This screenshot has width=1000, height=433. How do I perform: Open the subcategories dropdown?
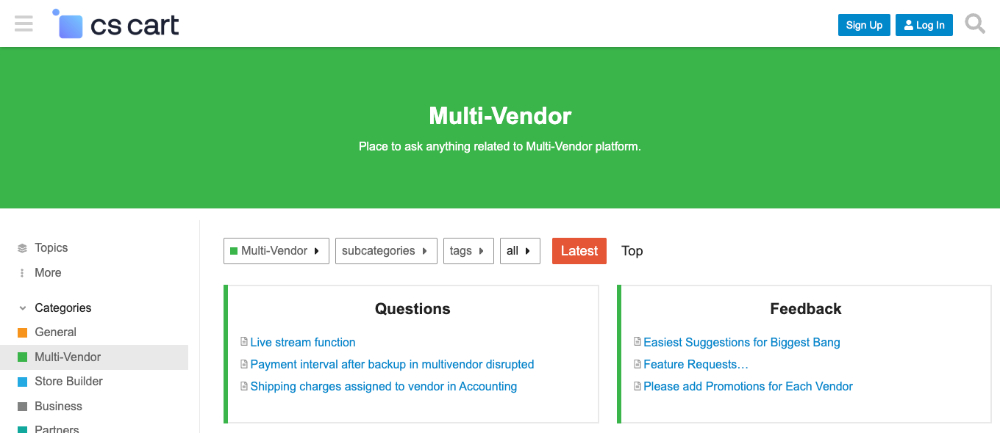pos(386,251)
